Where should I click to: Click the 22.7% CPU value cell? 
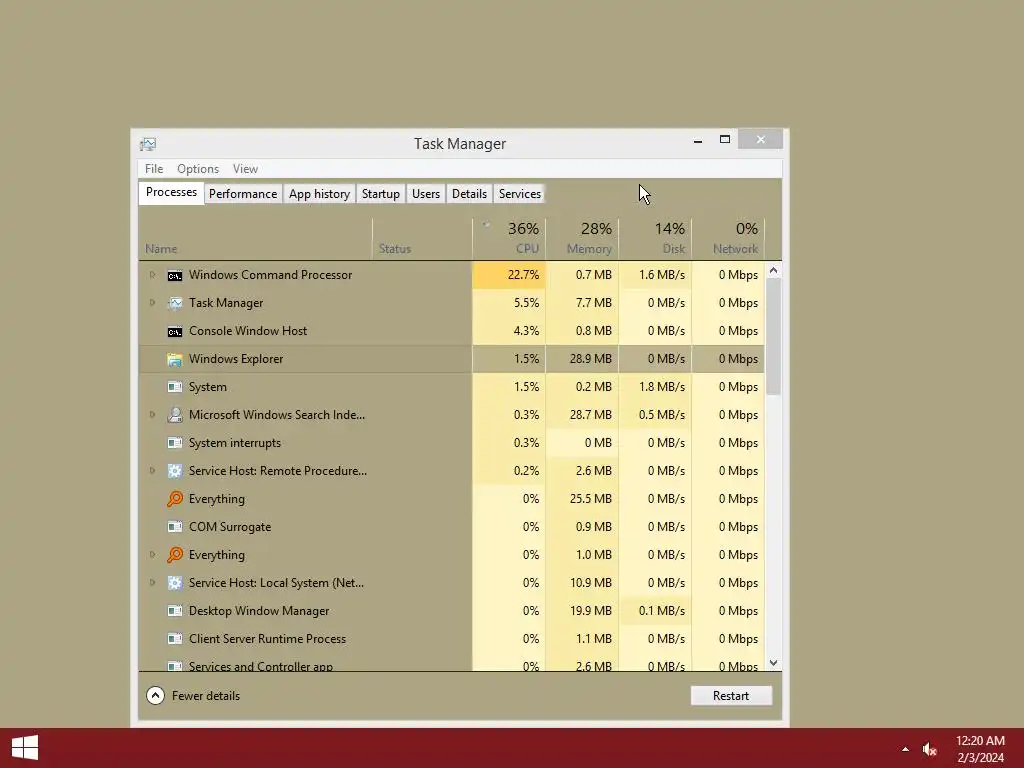[x=509, y=275]
